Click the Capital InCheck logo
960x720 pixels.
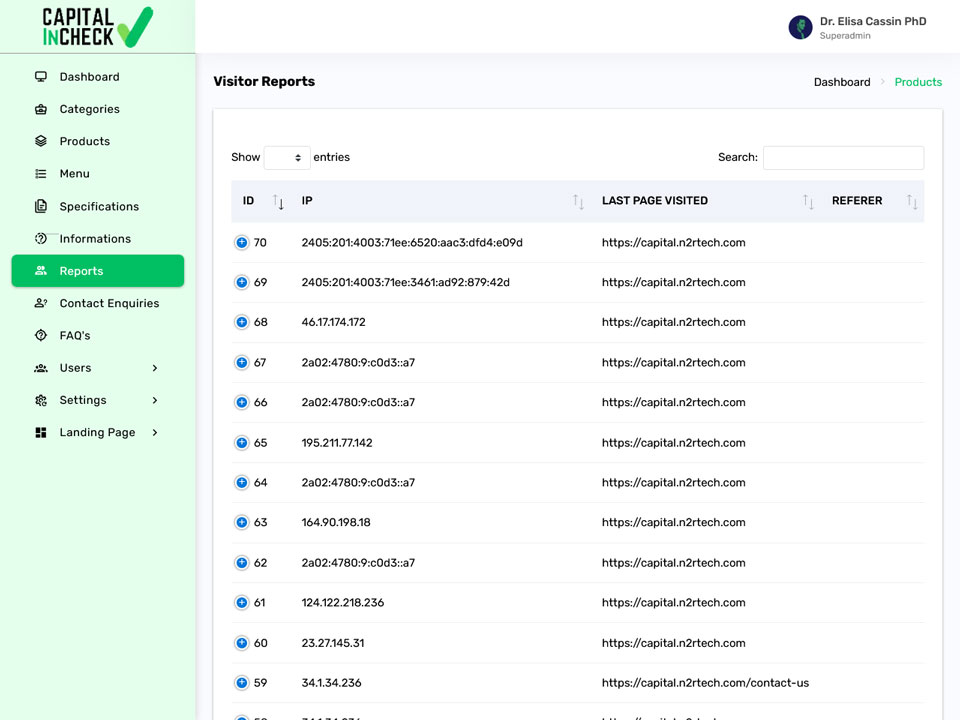pyautogui.click(x=97, y=27)
